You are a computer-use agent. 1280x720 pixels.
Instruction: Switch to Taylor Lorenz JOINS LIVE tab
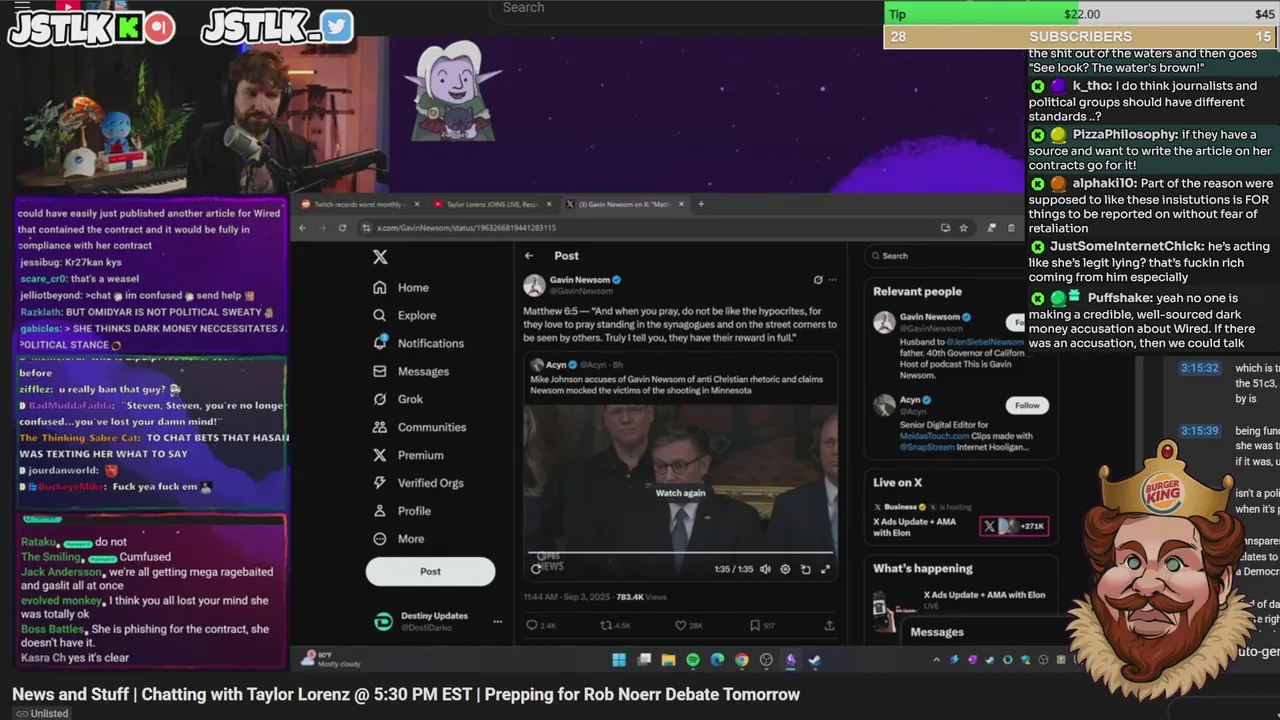pos(490,204)
